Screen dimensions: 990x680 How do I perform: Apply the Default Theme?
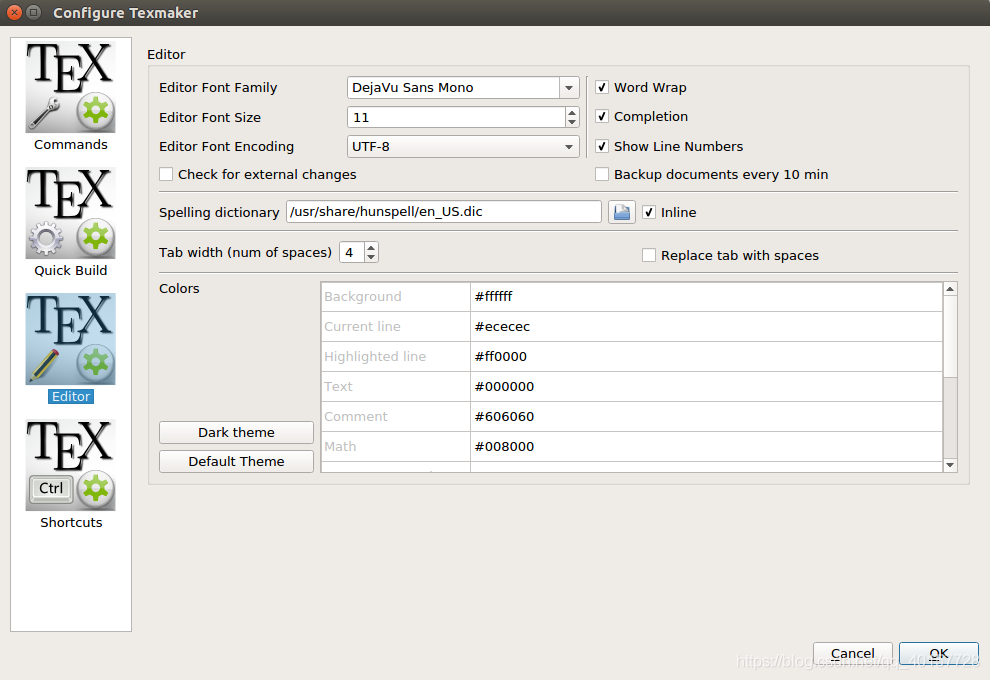click(x=236, y=462)
